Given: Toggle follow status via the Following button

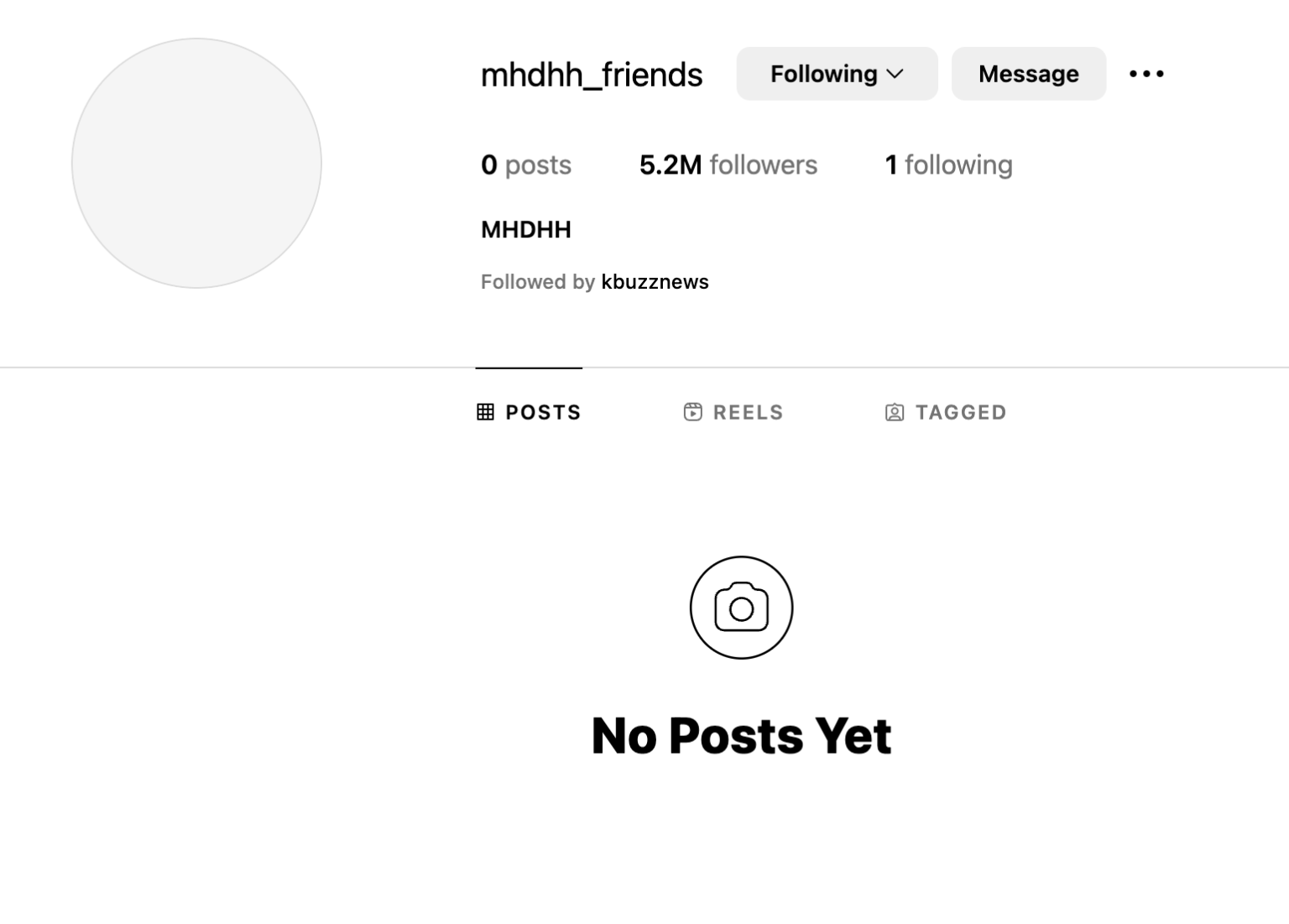Looking at the screenshot, I should coord(837,74).
